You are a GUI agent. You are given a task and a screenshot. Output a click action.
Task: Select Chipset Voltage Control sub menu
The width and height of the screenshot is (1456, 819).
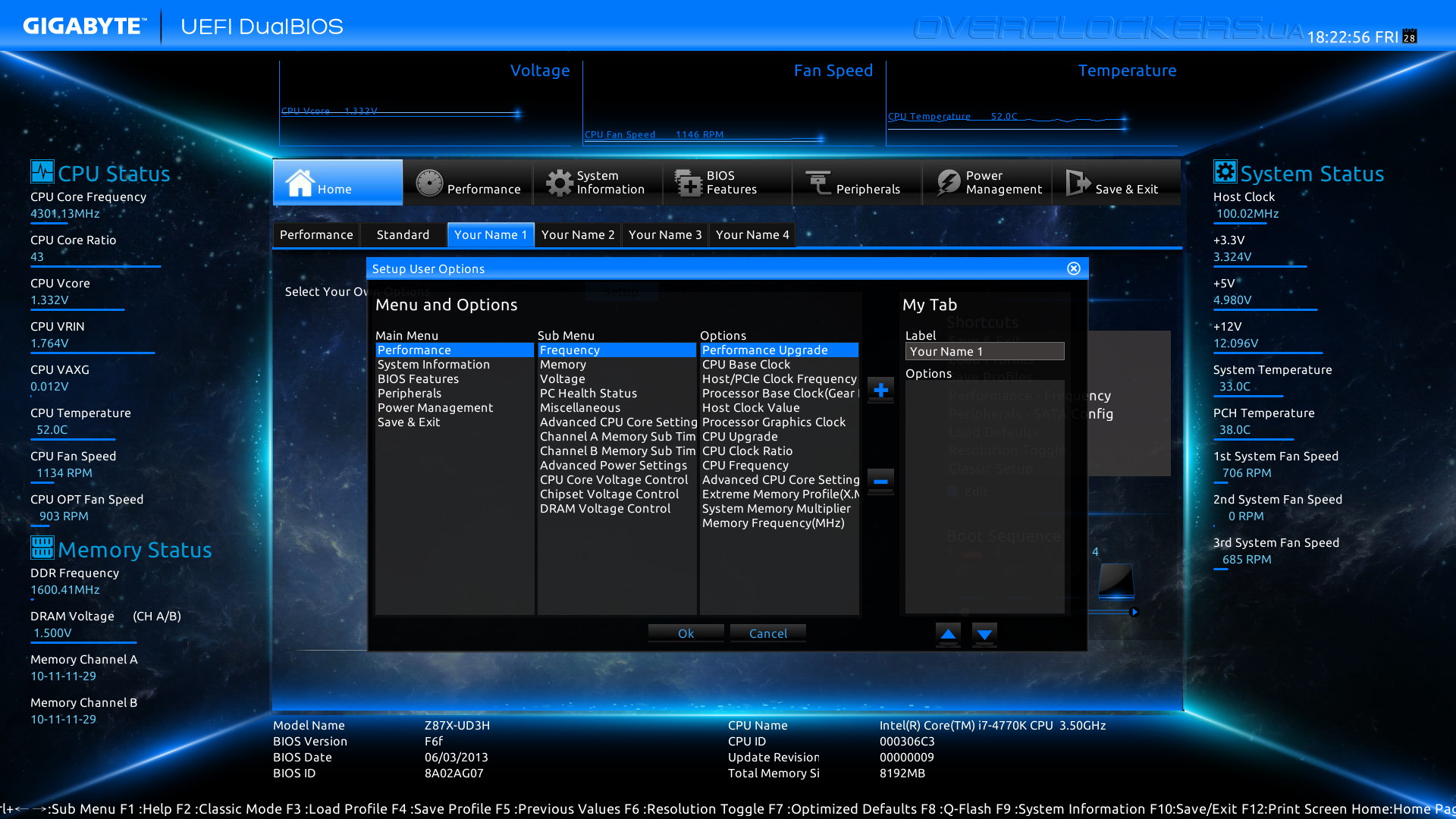click(x=617, y=494)
